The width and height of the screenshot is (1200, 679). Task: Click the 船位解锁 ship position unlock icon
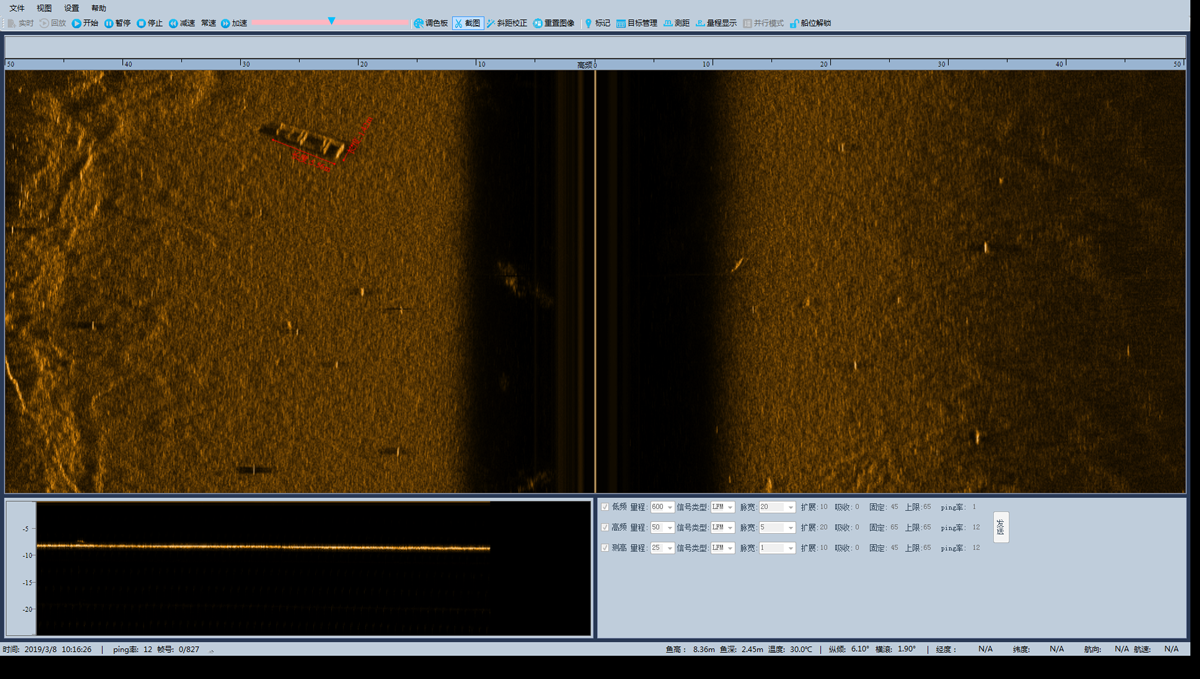click(x=795, y=23)
